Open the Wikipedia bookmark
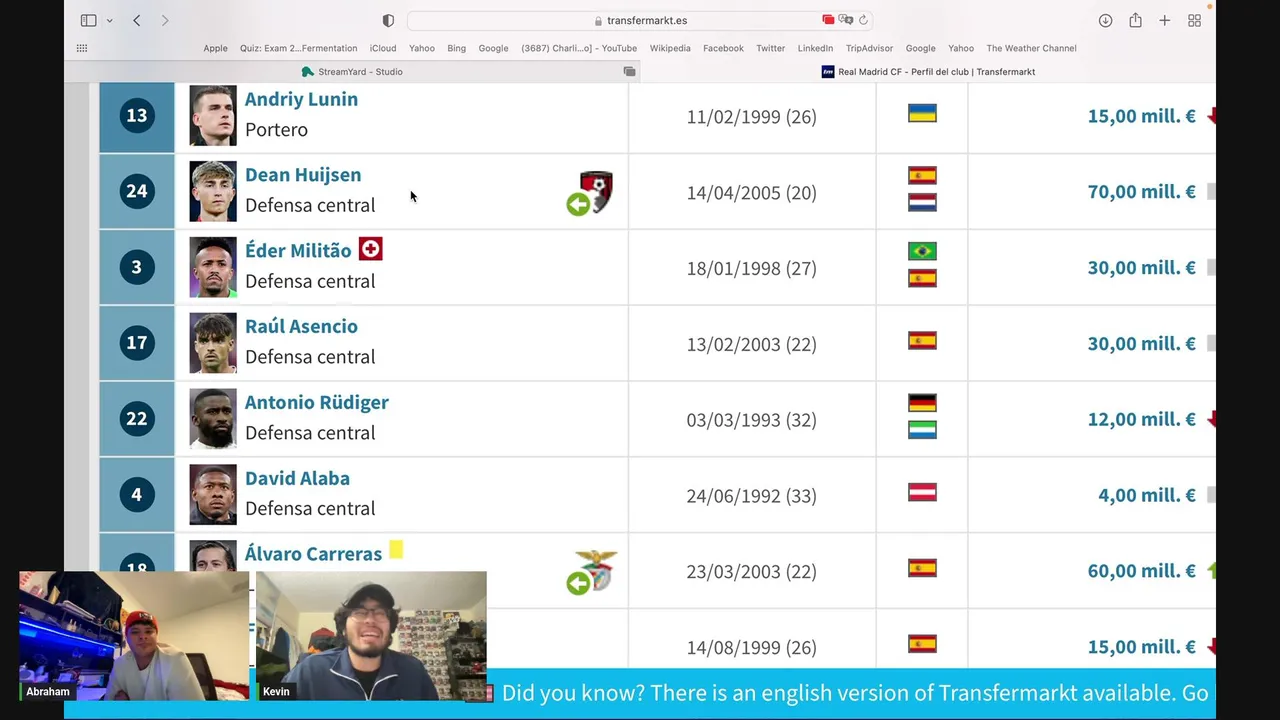This screenshot has width=1280, height=720. 670,48
